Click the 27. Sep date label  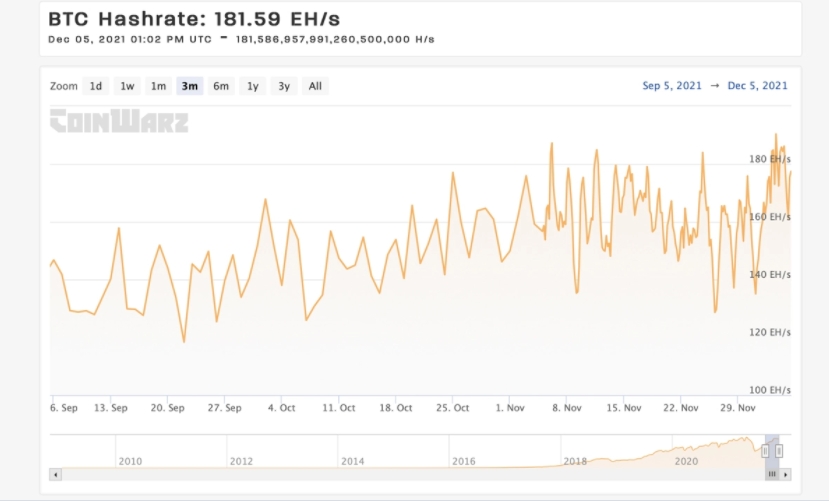pos(225,408)
